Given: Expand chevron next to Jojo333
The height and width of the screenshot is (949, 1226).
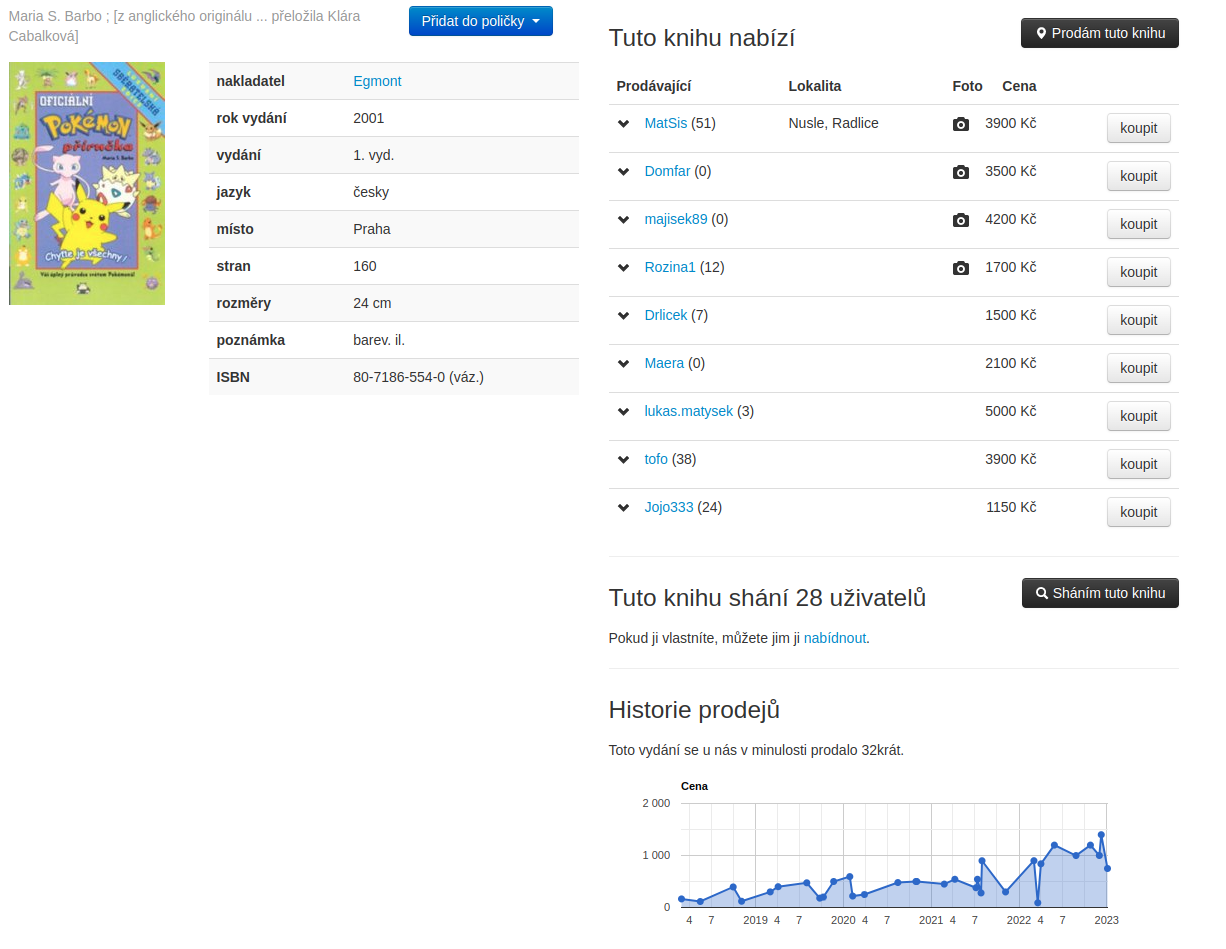Looking at the screenshot, I should 623,508.
